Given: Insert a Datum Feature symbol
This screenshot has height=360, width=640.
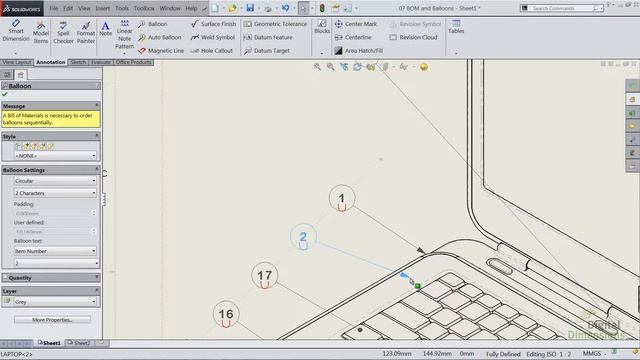Looking at the screenshot, I should click(x=268, y=37).
